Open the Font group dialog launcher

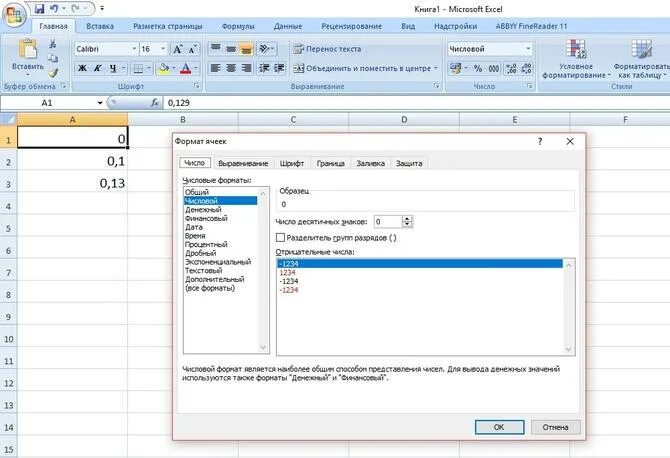(197, 86)
